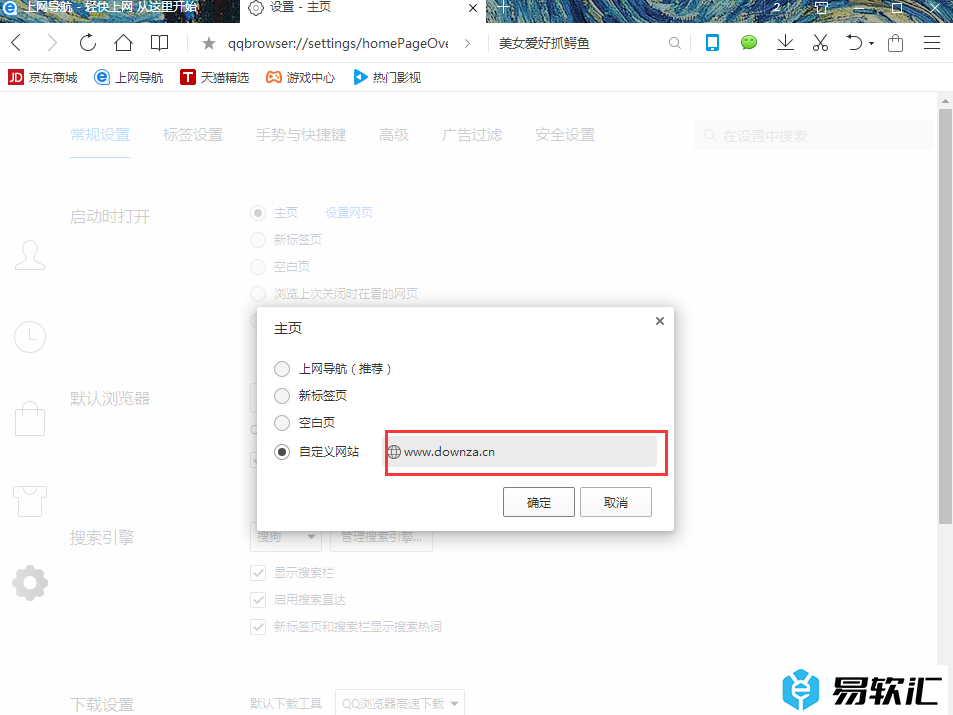Bookmark page with the star icon
The image size is (953, 715).
208,43
